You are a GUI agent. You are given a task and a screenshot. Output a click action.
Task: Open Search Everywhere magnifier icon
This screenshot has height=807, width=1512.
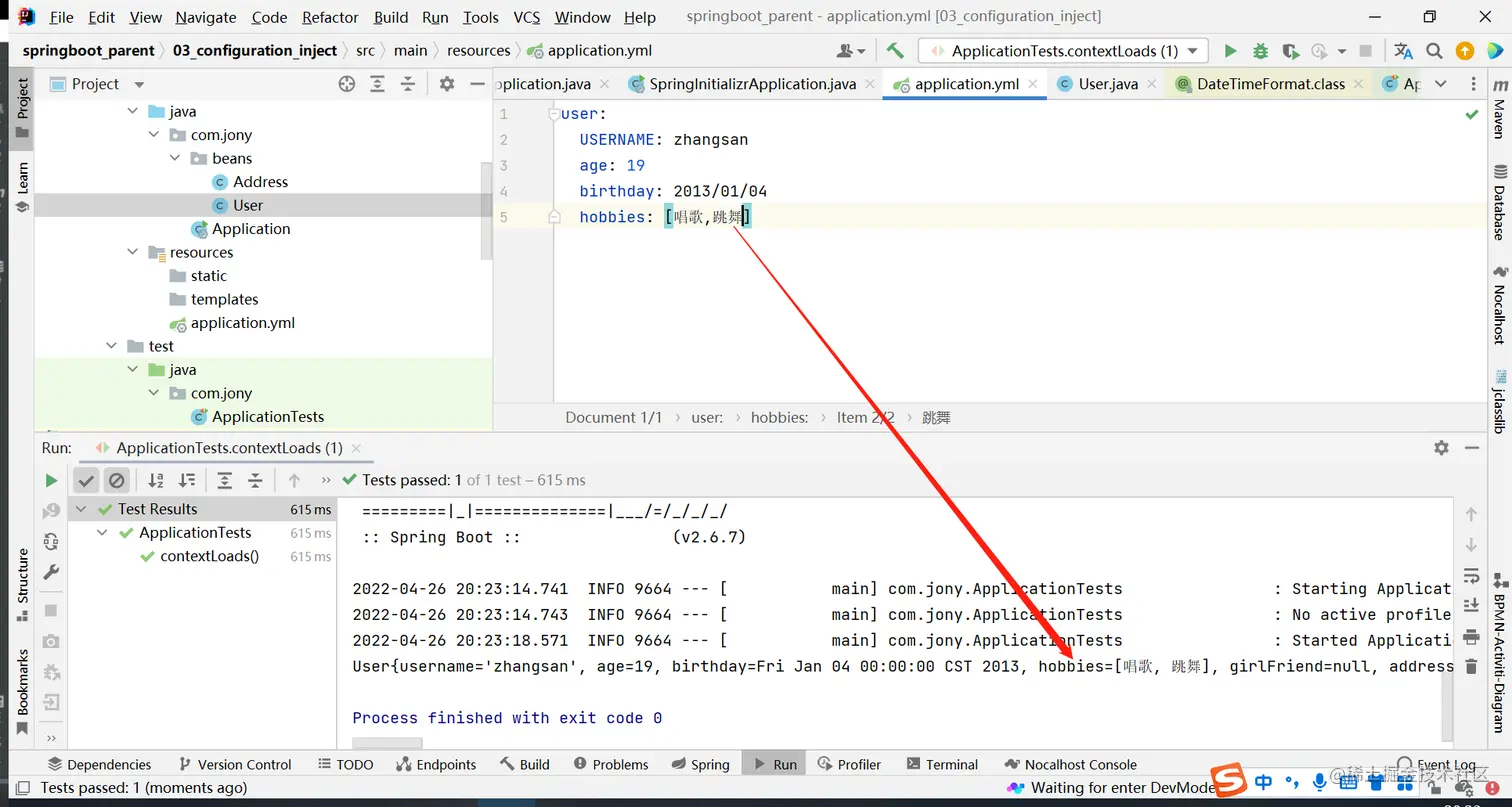click(1435, 51)
